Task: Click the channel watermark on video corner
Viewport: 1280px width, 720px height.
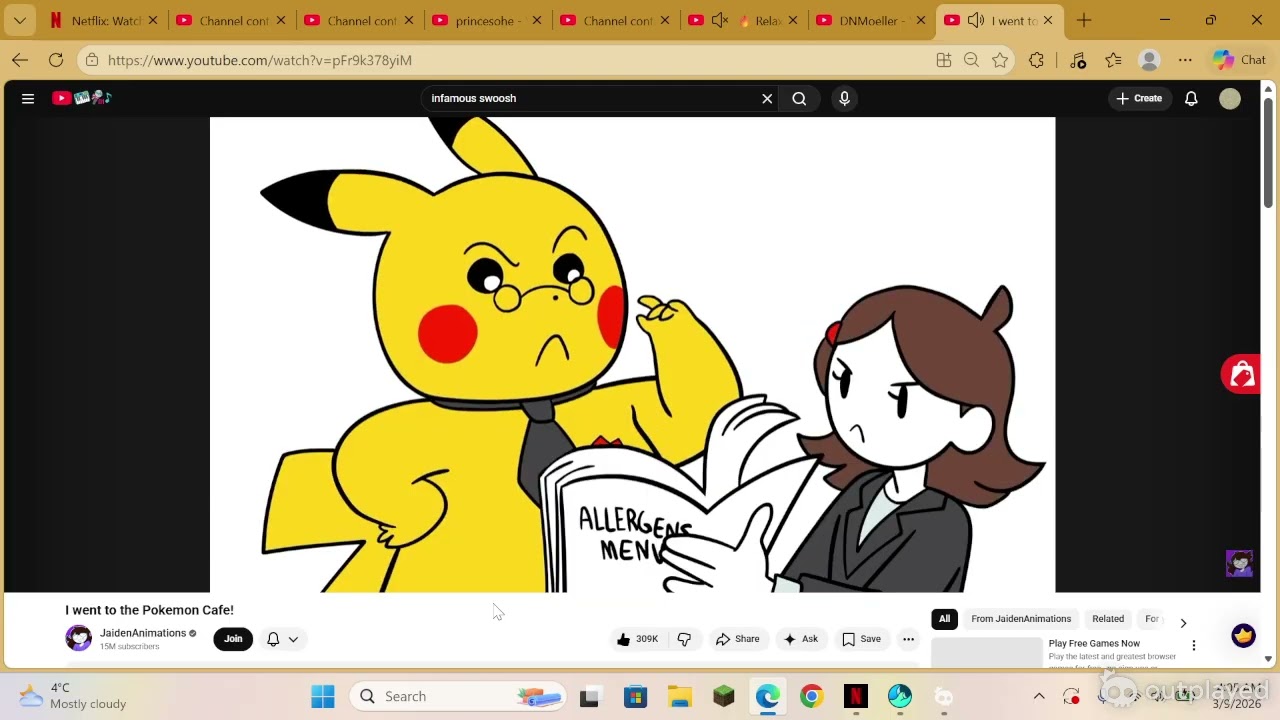Action: pyautogui.click(x=1239, y=563)
